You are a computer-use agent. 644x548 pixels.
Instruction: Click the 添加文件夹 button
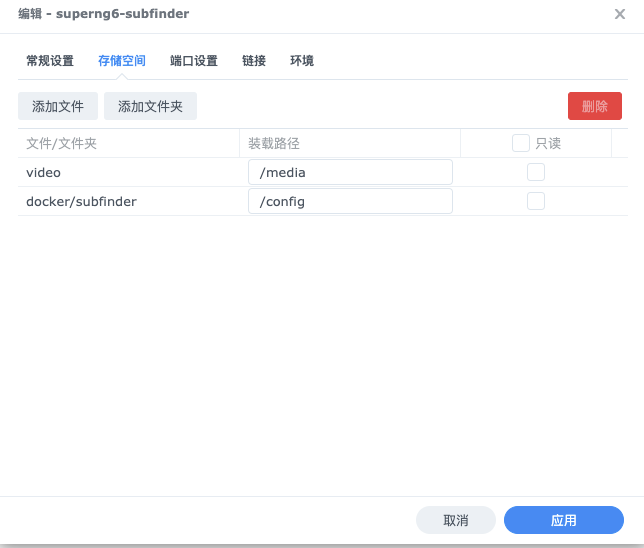pos(150,106)
